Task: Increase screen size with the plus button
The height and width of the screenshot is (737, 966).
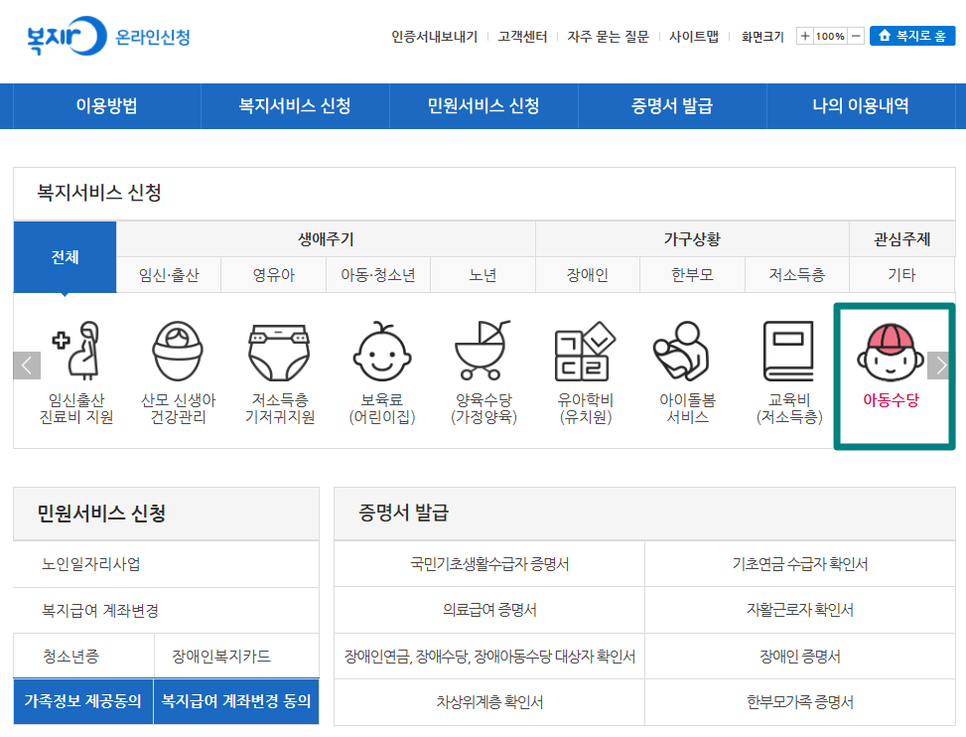Action: 805,36
